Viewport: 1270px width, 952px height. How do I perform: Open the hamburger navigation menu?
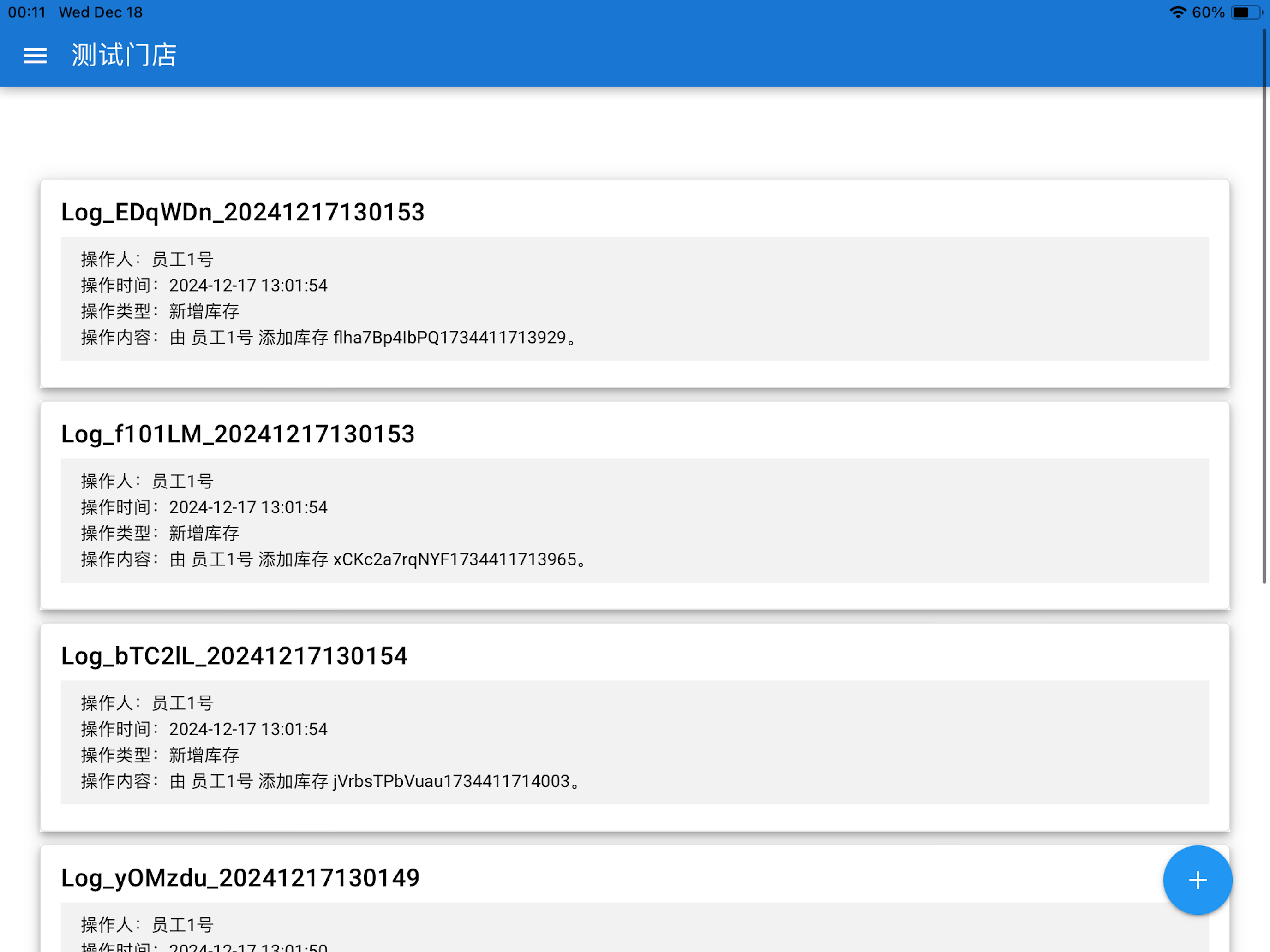[35, 56]
